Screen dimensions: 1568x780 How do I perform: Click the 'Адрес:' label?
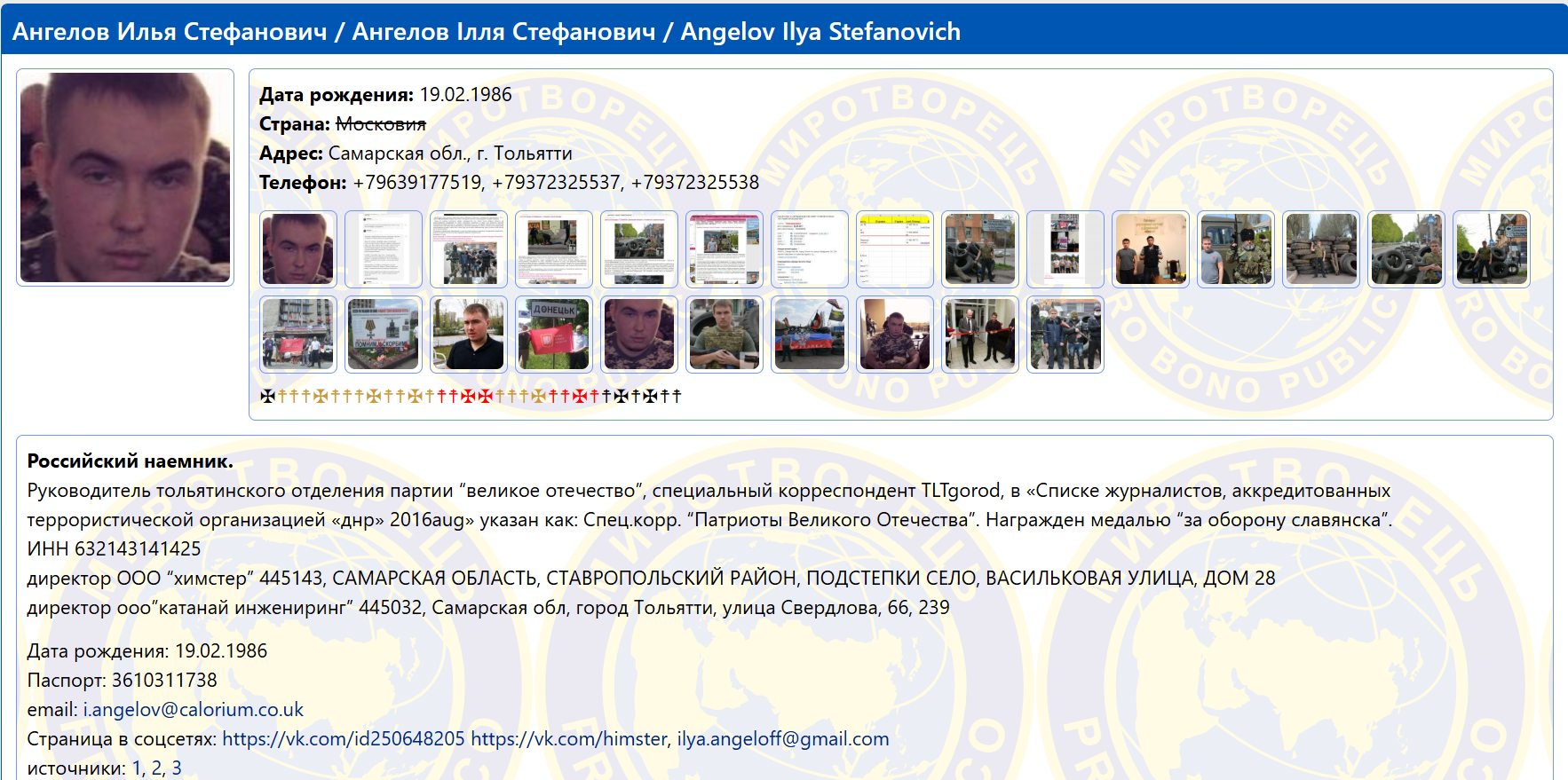click(291, 154)
